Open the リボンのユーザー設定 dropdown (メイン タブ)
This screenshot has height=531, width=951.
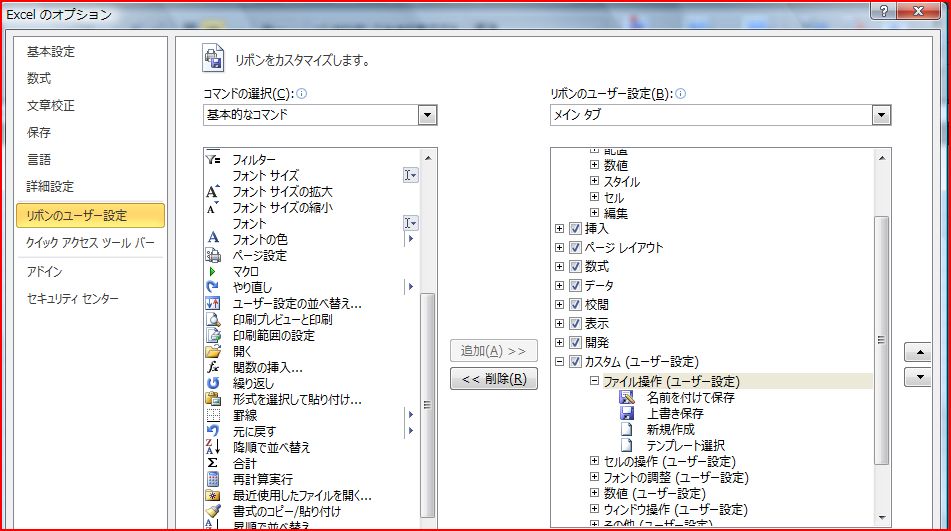[x=881, y=115]
